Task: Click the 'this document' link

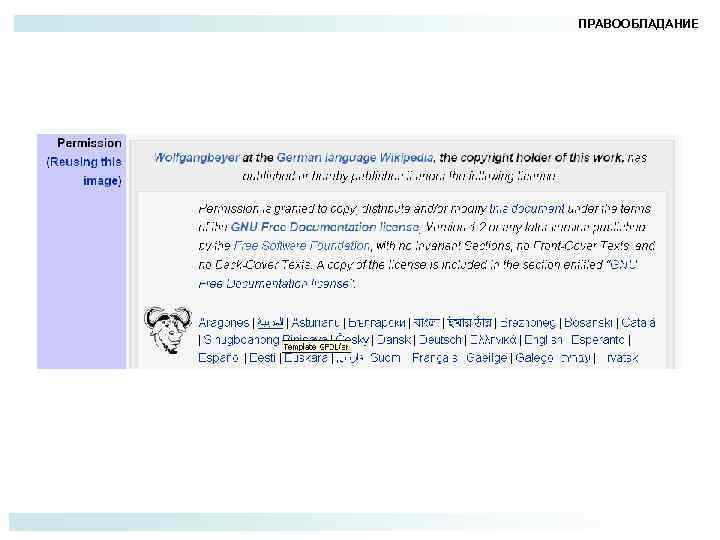Action: (x=526, y=209)
